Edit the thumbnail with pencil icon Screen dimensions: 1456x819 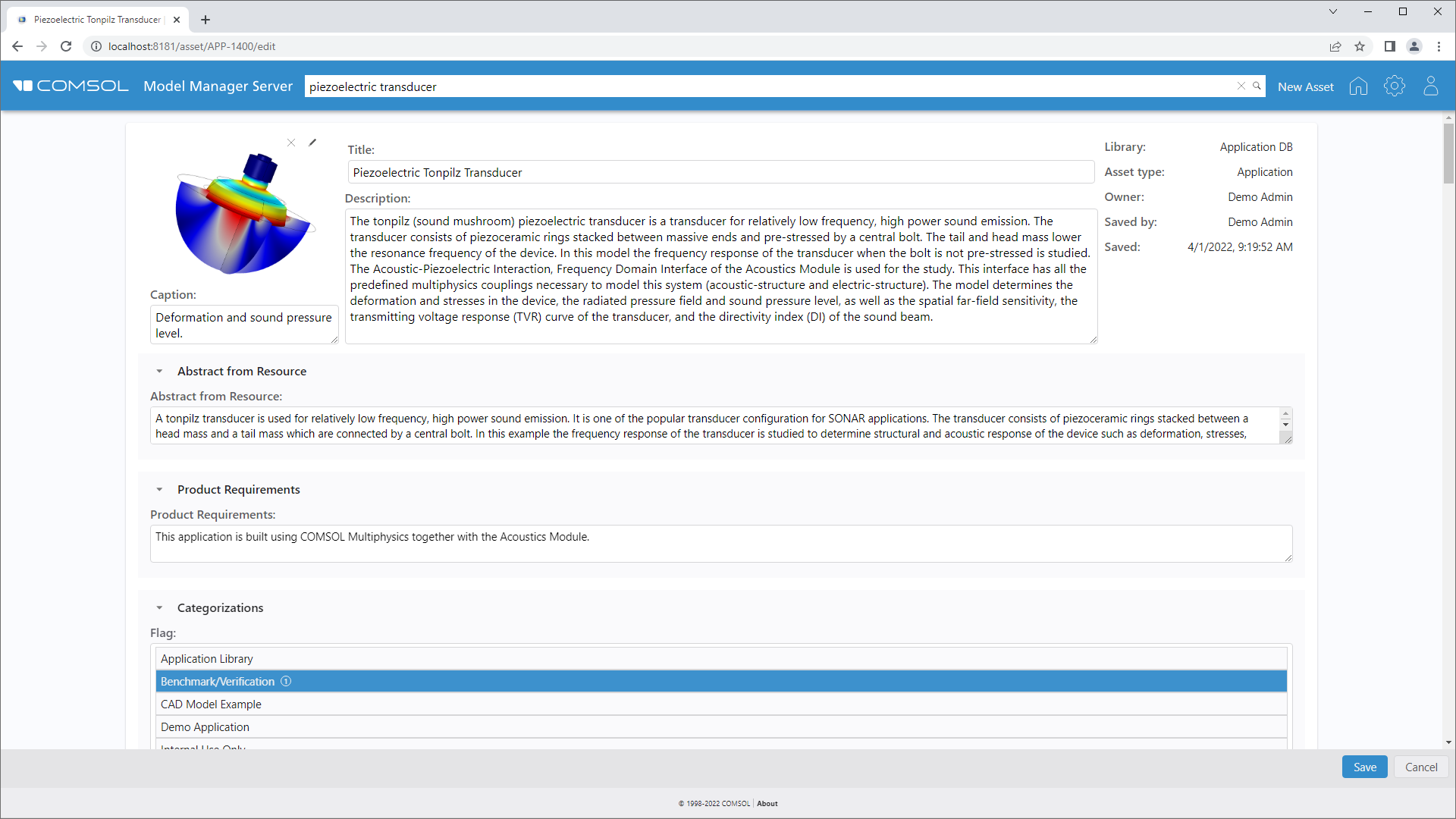[312, 143]
